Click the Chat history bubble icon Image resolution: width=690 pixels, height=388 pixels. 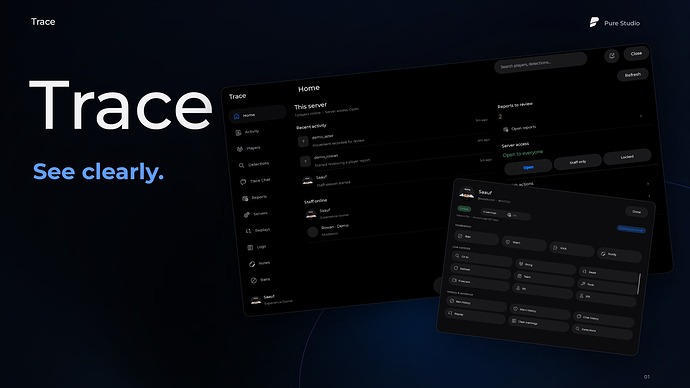click(x=579, y=316)
